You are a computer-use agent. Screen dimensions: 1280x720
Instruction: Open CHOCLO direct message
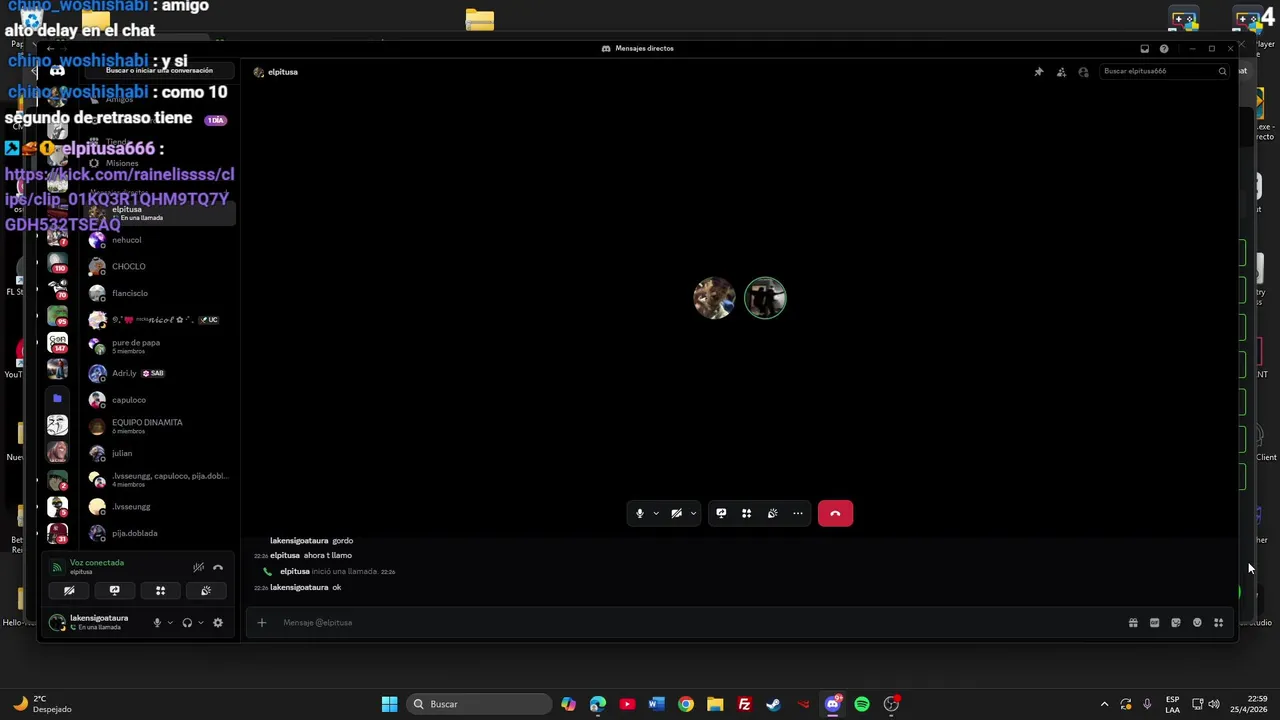click(160, 266)
